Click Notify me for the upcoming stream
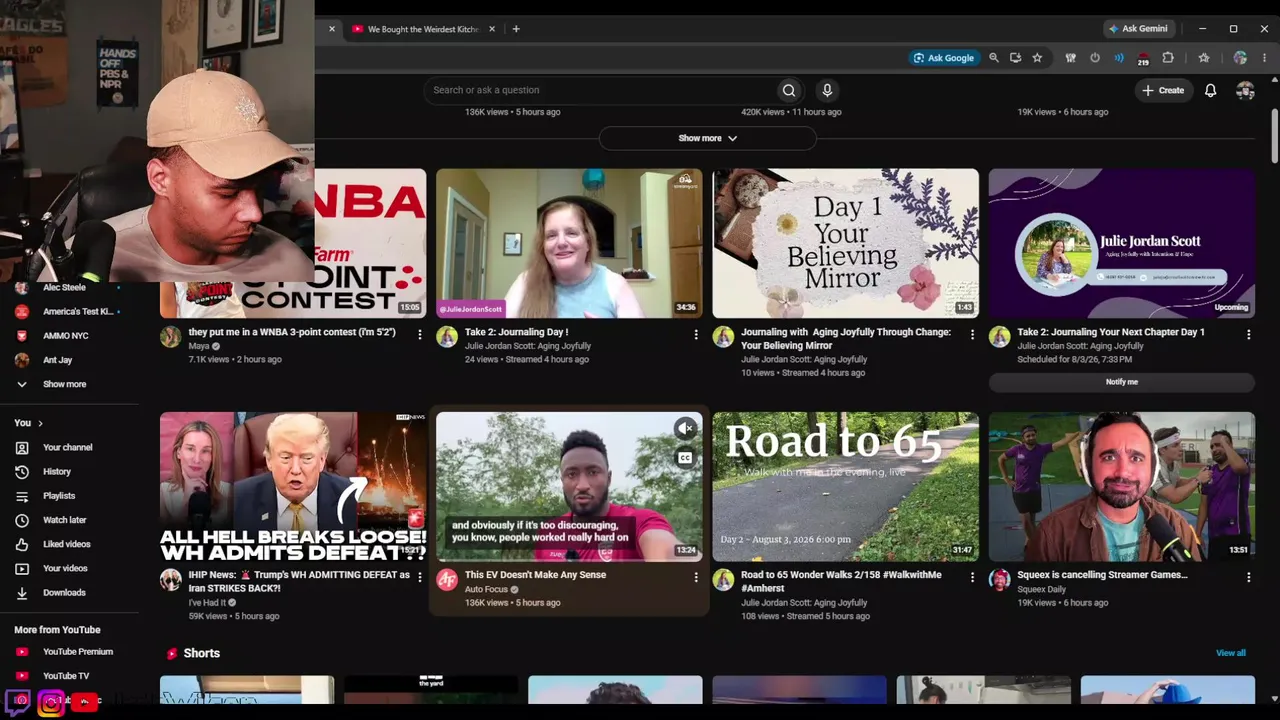Screen dimensions: 1280x720 1122,382
